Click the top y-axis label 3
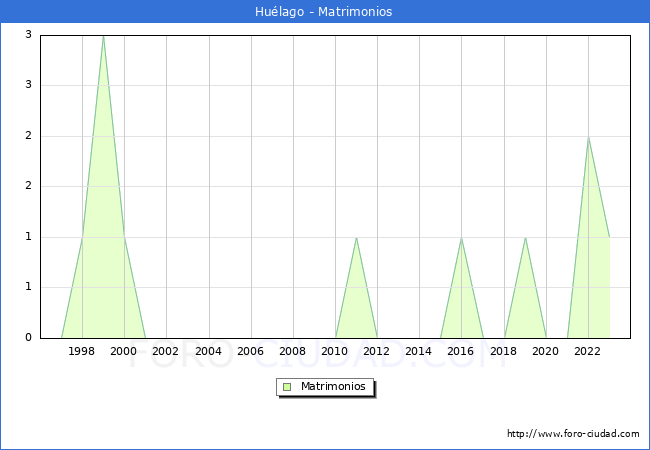This screenshot has height=450, width=650. tap(28, 35)
